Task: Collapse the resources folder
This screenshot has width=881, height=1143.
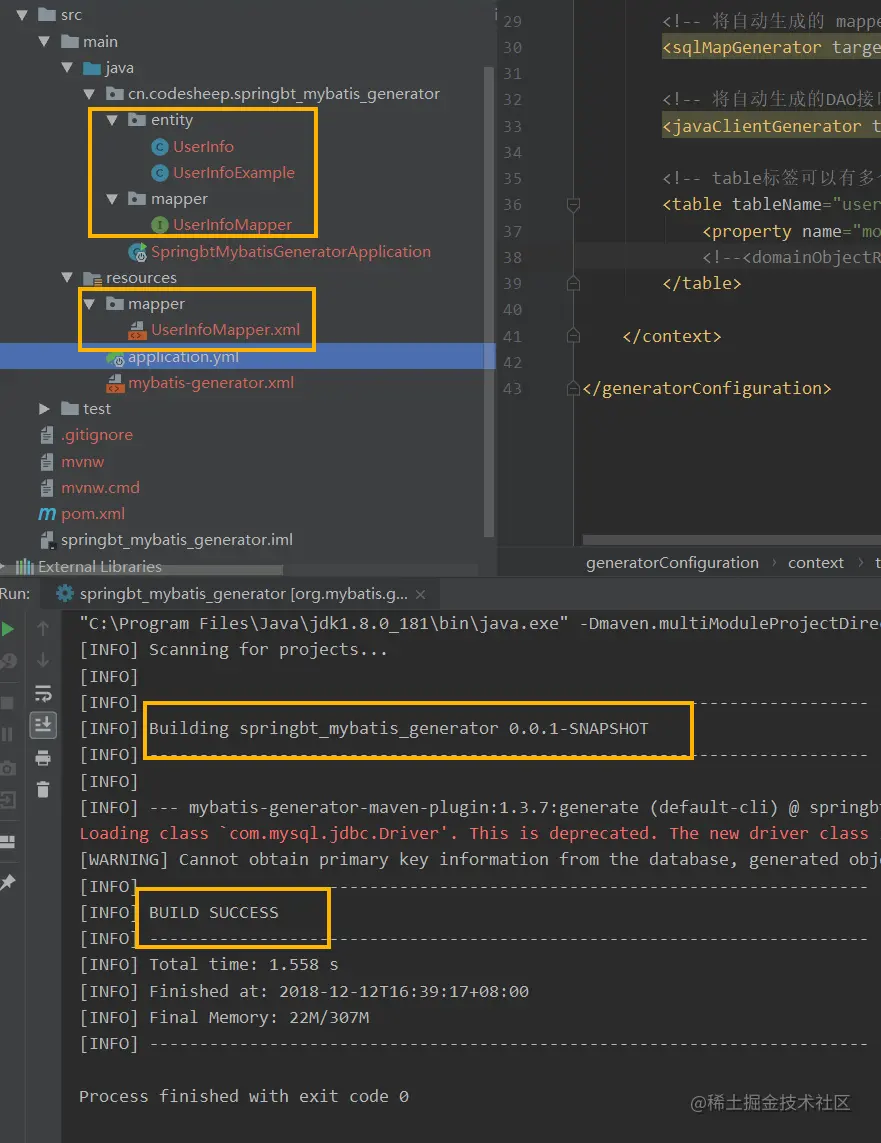Action: (x=68, y=278)
